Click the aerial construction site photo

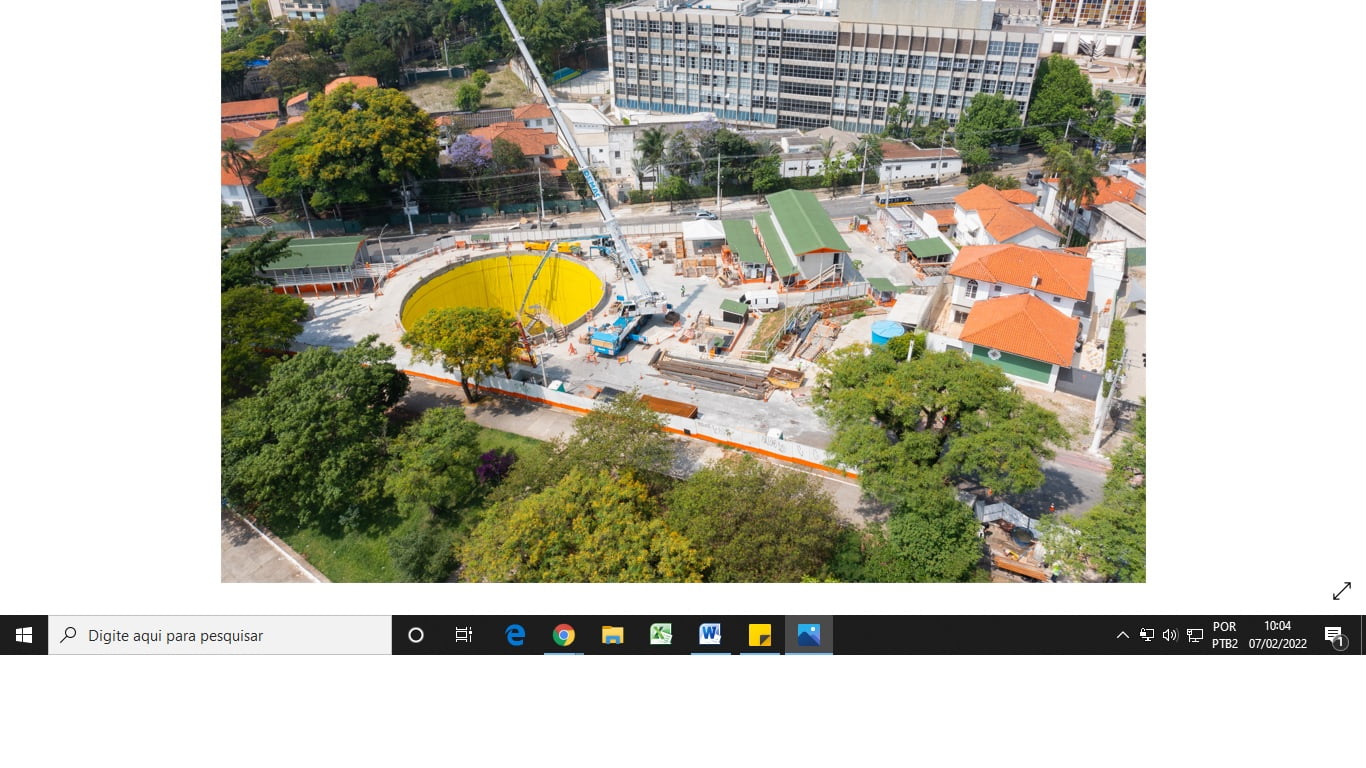click(x=683, y=291)
